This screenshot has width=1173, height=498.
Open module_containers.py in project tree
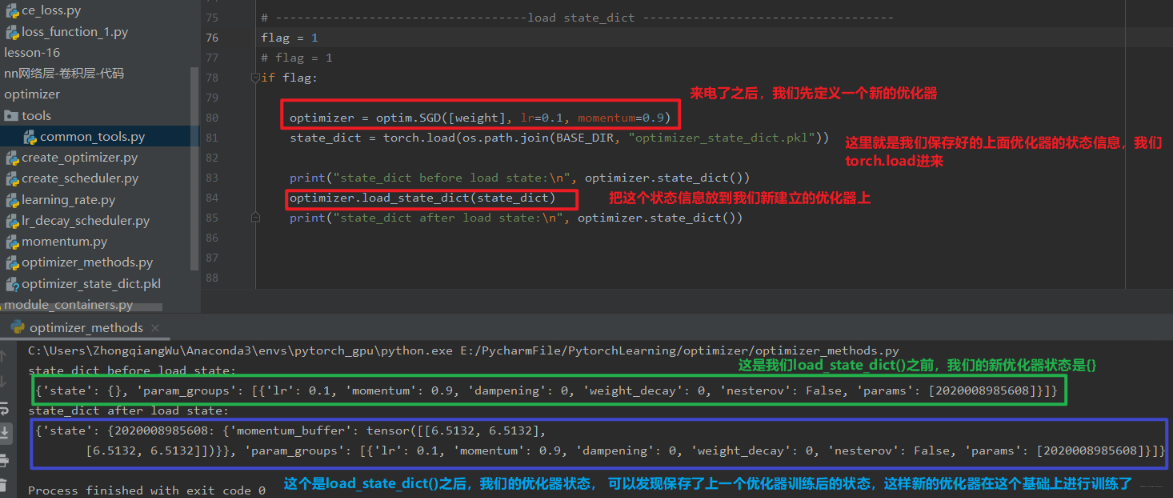click(x=67, y=305)
